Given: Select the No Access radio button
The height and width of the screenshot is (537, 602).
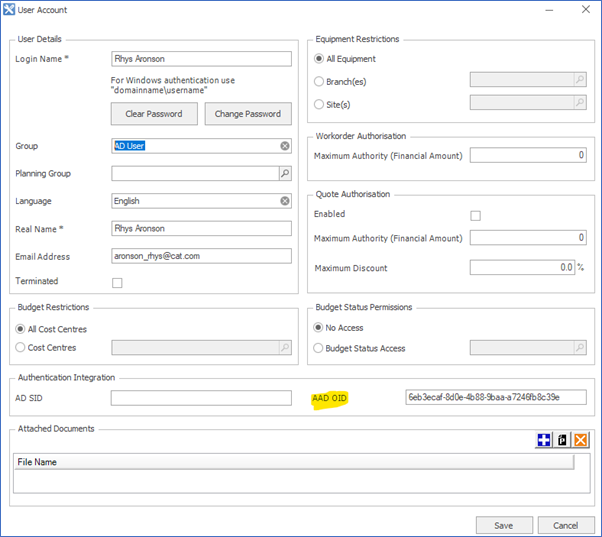Looking at the screenshot, I should coord(318,327).
